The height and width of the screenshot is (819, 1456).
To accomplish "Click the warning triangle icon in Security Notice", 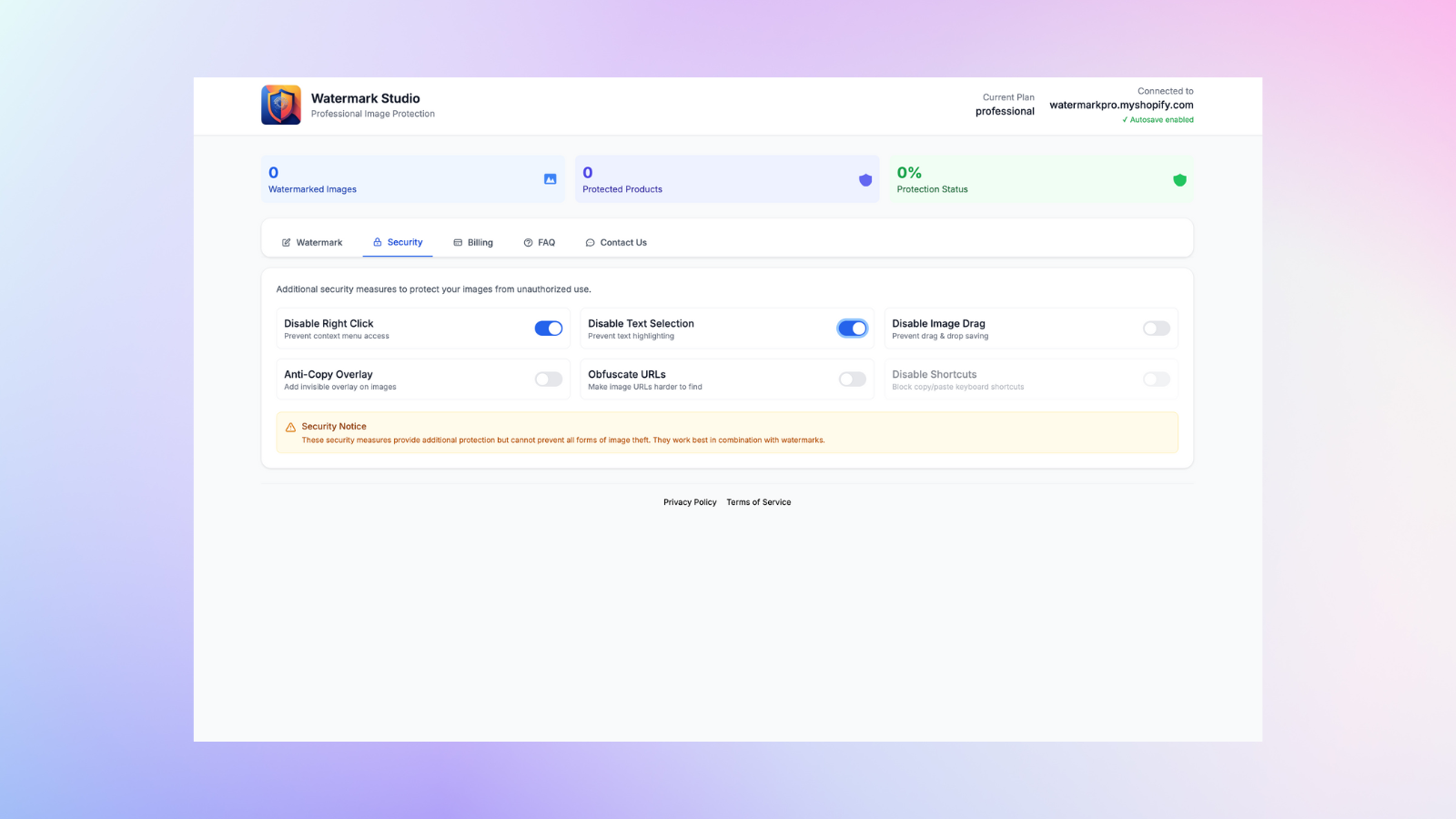I will click(290, 428).
